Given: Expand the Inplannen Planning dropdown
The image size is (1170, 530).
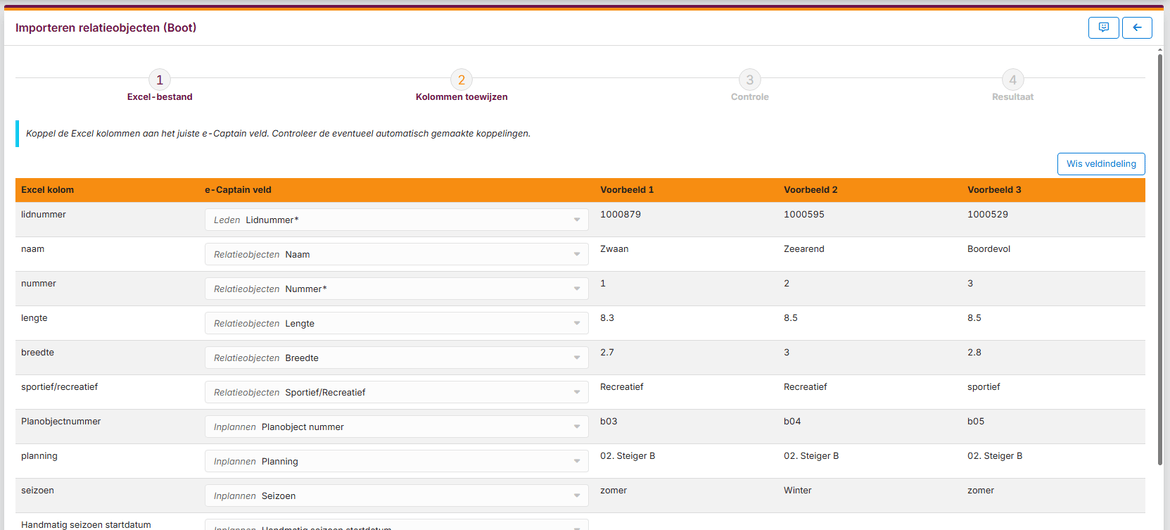Looking at the screenshot, I should 396,462.
